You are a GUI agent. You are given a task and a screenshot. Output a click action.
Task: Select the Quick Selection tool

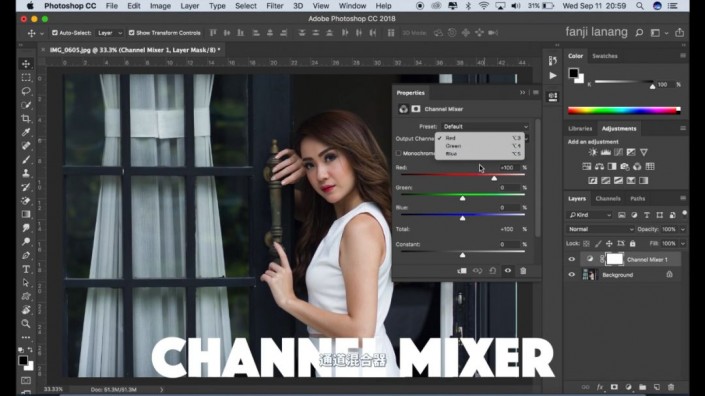(x=26, y=105)
